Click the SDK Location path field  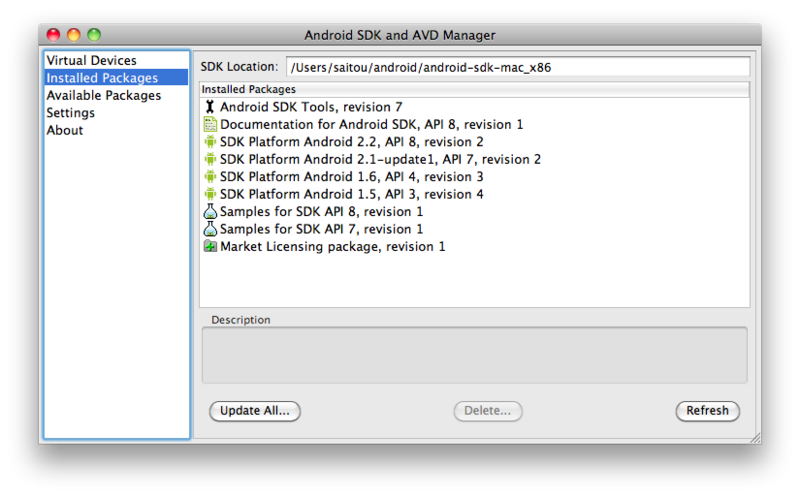[x=518, y=67]
